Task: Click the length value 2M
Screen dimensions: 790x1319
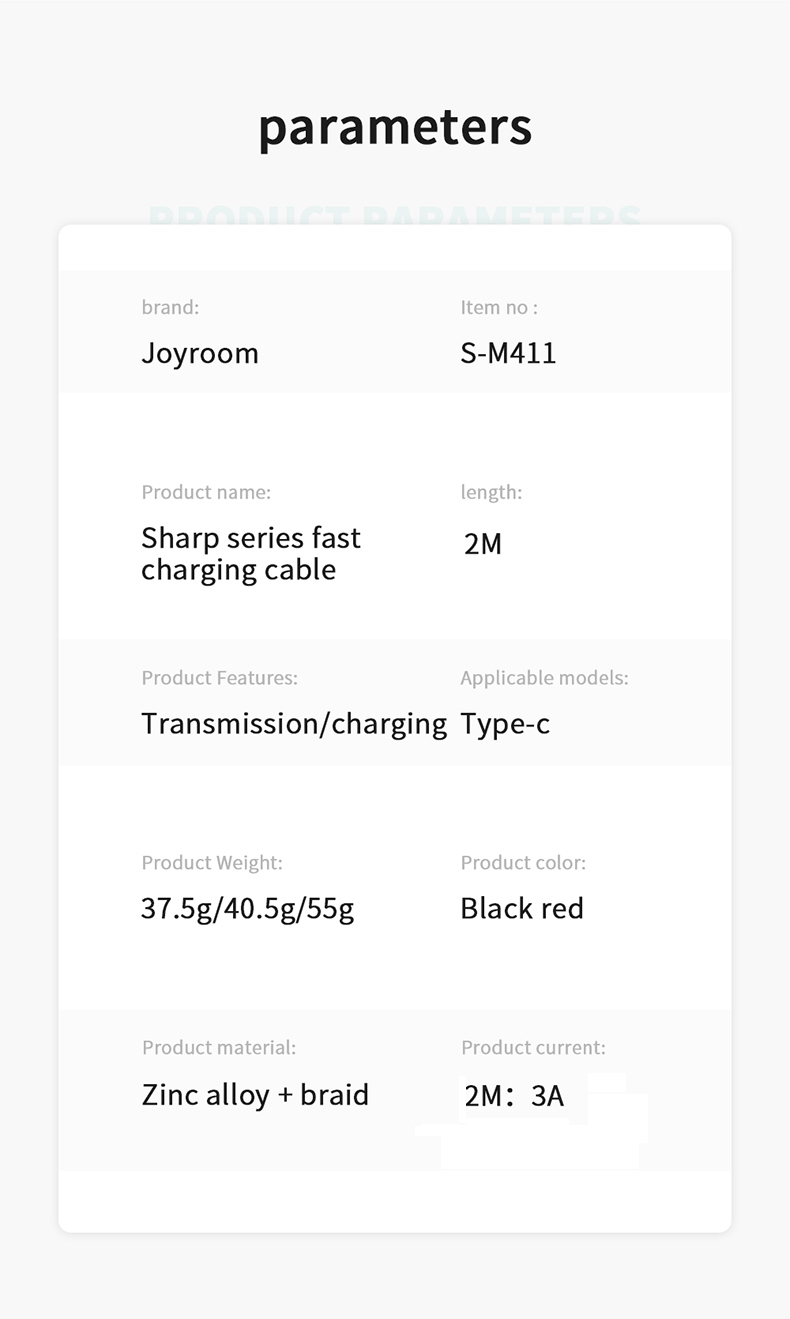Action: pyautogui.click(x=483, y=544)
